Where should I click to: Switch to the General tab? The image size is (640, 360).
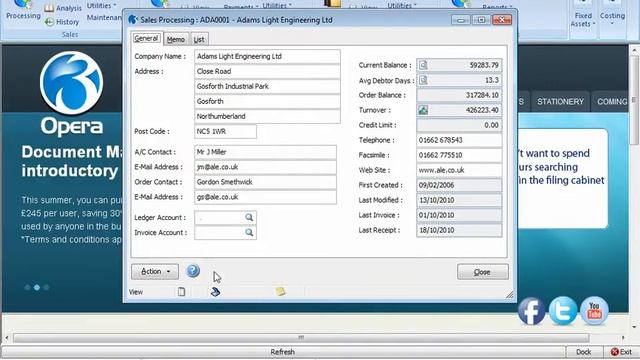(x=146, y=38)
